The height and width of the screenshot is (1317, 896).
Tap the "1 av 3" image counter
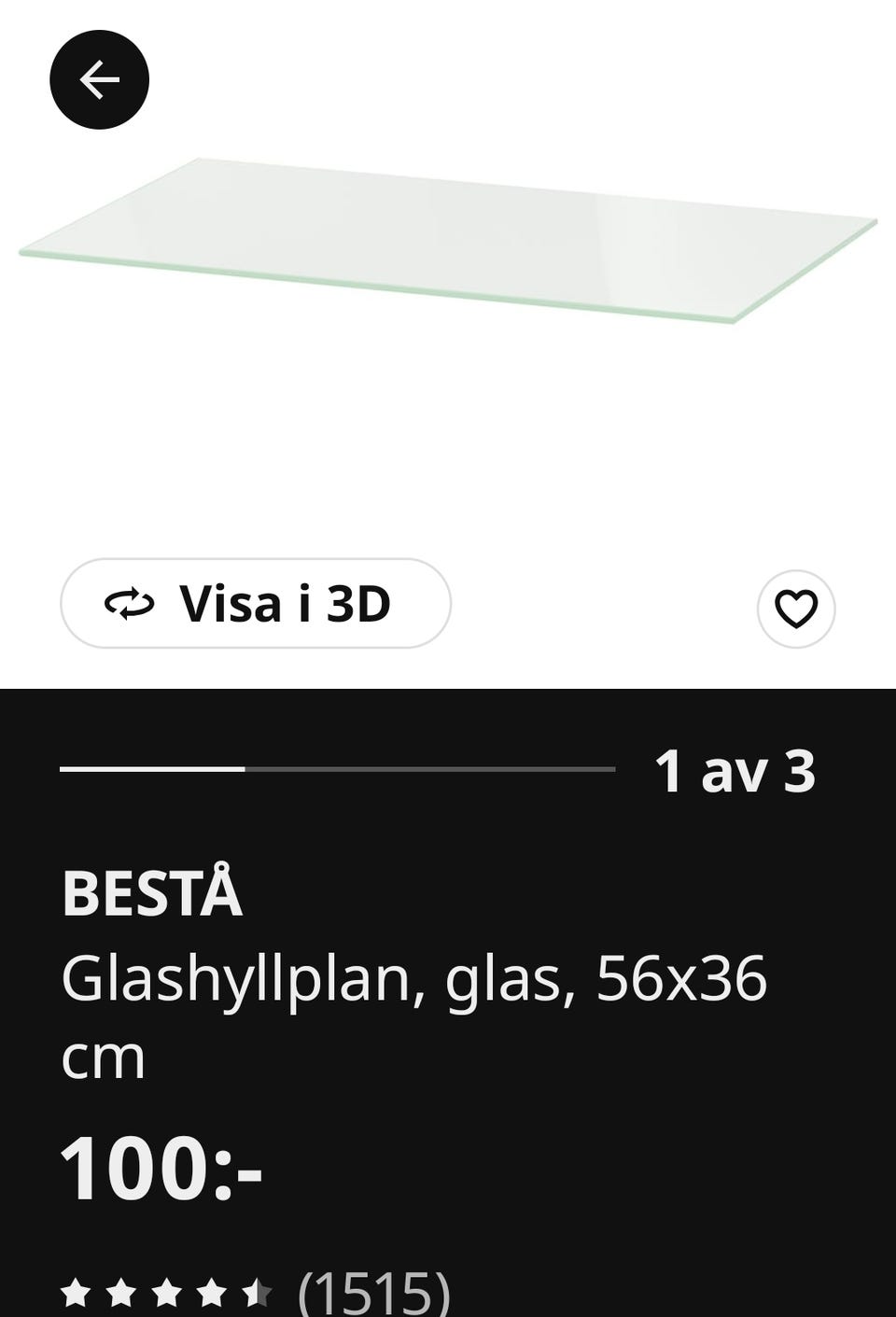(x=735, y=772)
